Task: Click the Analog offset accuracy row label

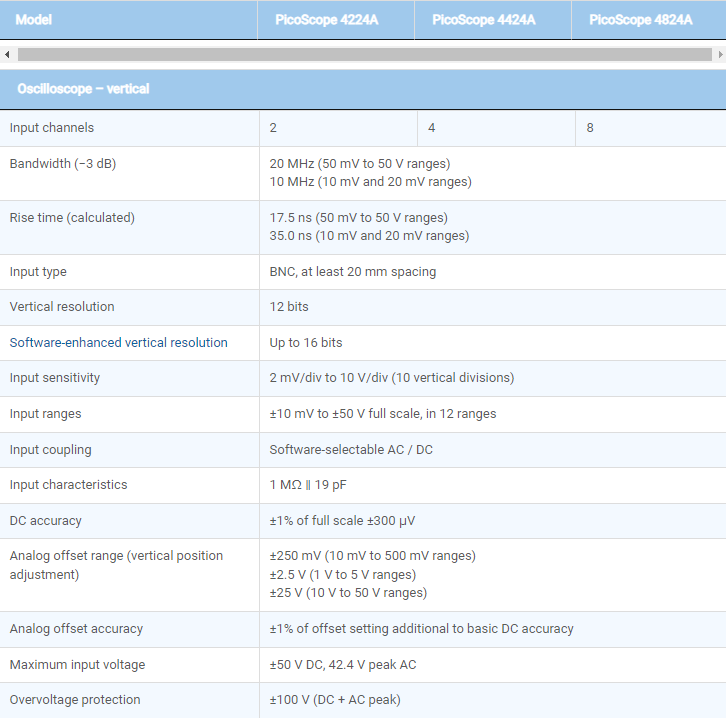Action: [x=76, y=629]
